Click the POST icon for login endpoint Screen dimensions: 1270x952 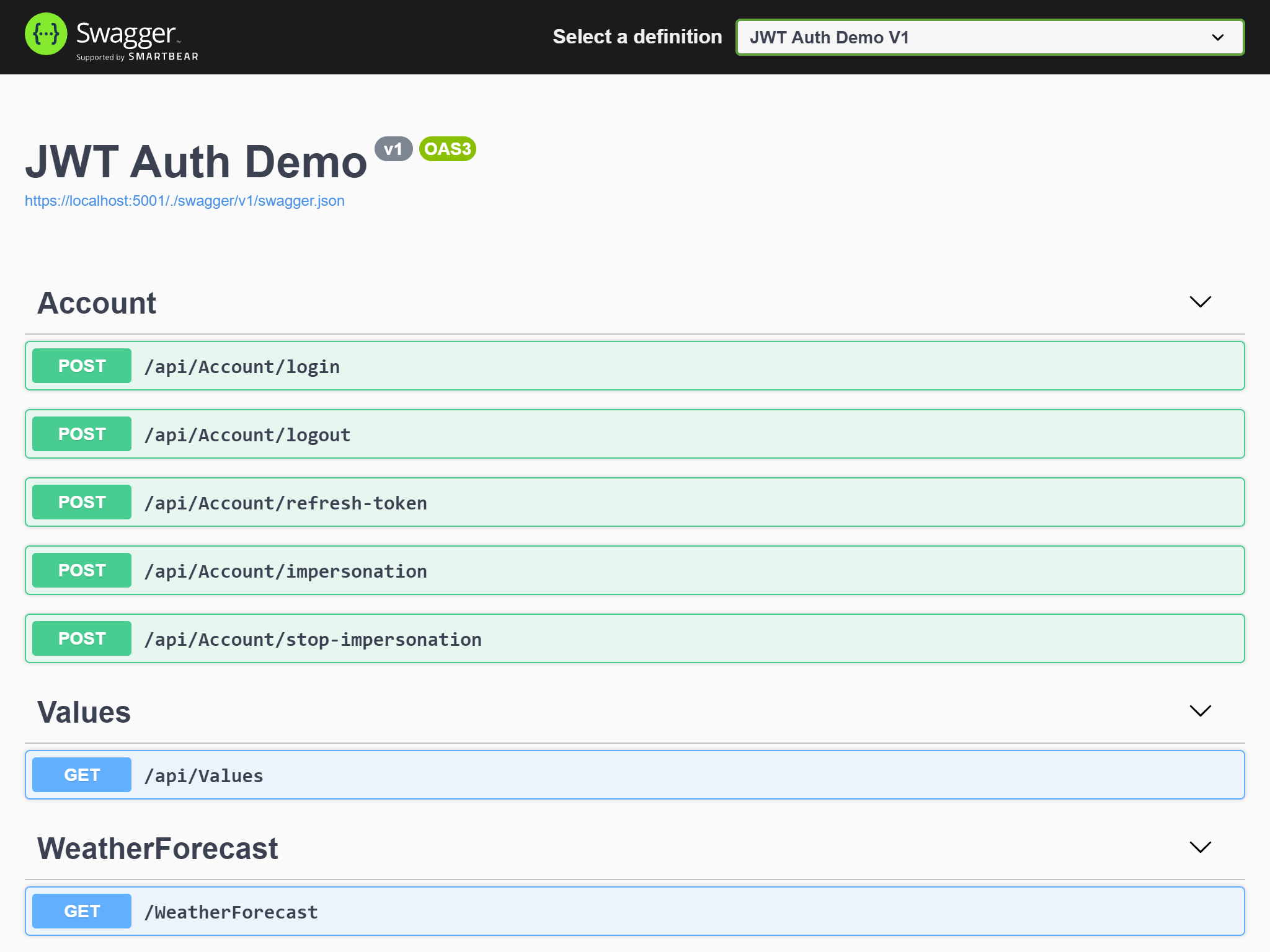[x=82, y=366]
